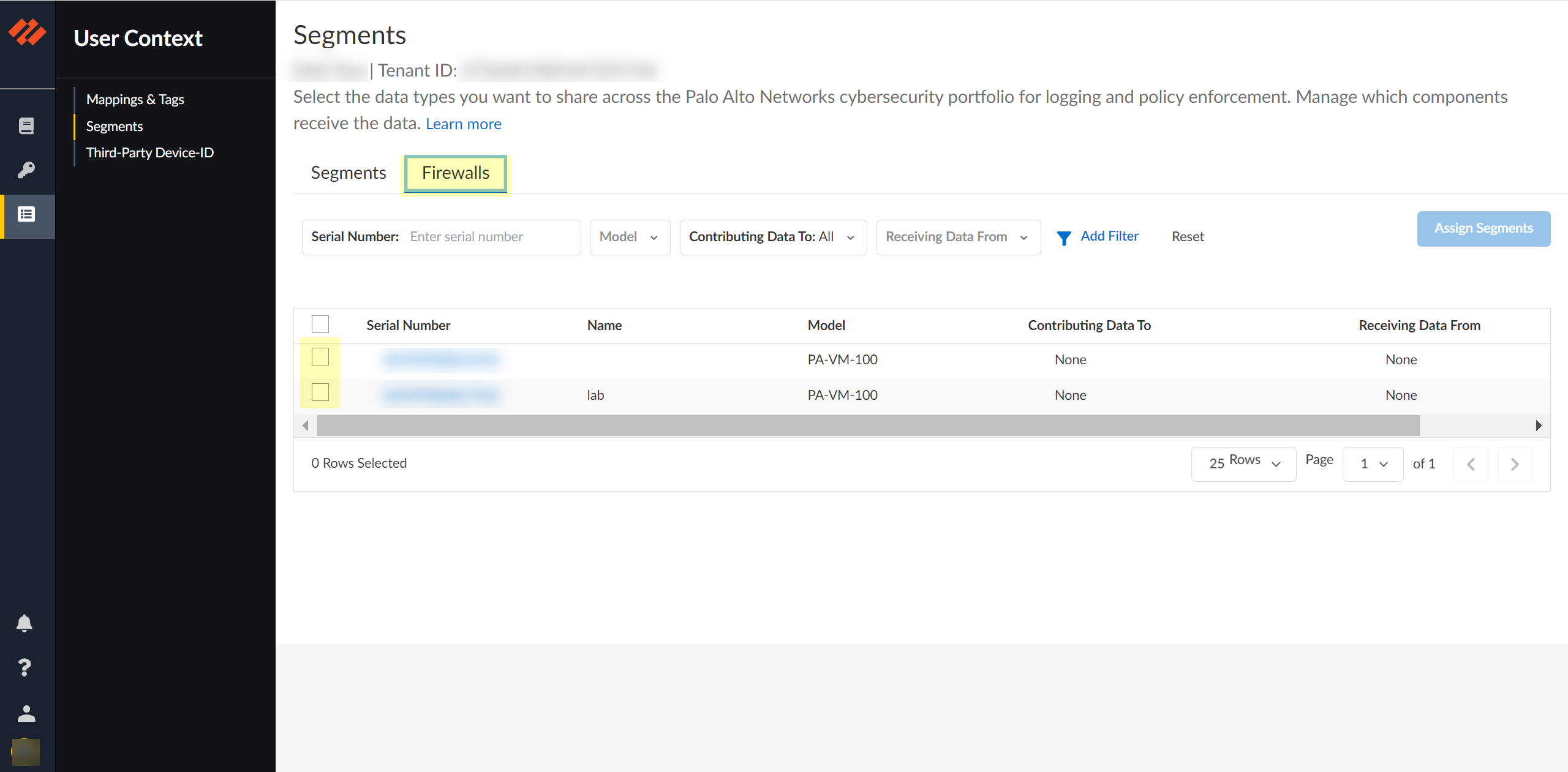
Task: Toggle the select-all header checkbox
Action: [x=320, y=324]
